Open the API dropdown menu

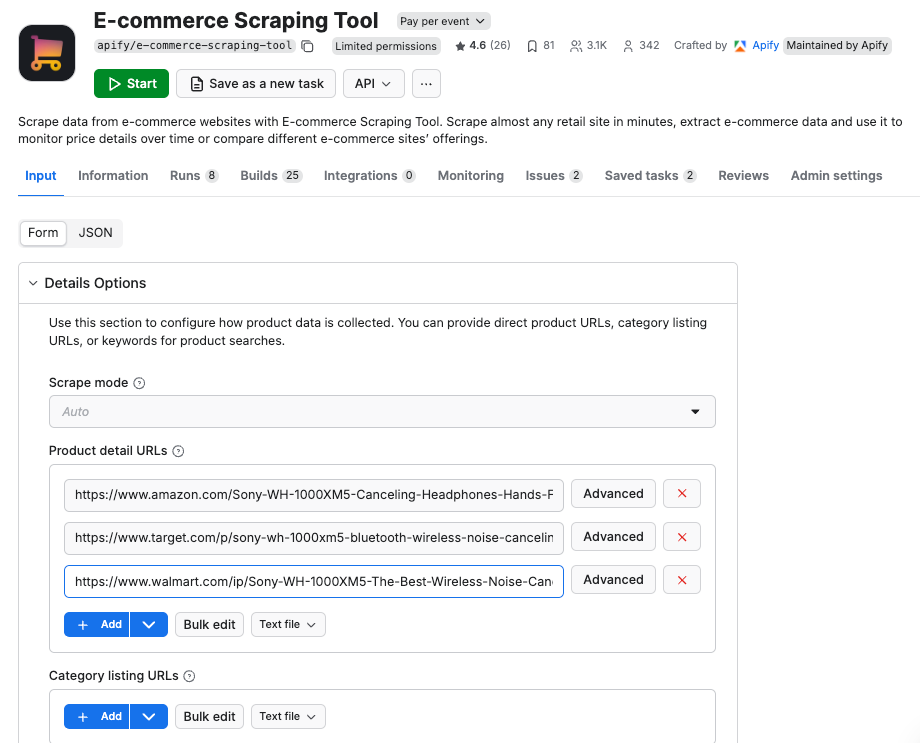(373, 84)
